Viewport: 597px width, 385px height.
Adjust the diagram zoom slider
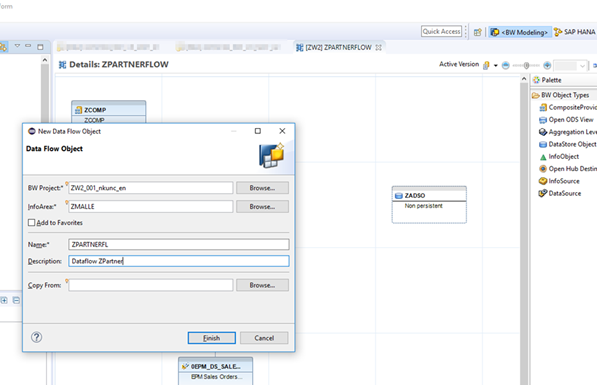coord(526,65)
